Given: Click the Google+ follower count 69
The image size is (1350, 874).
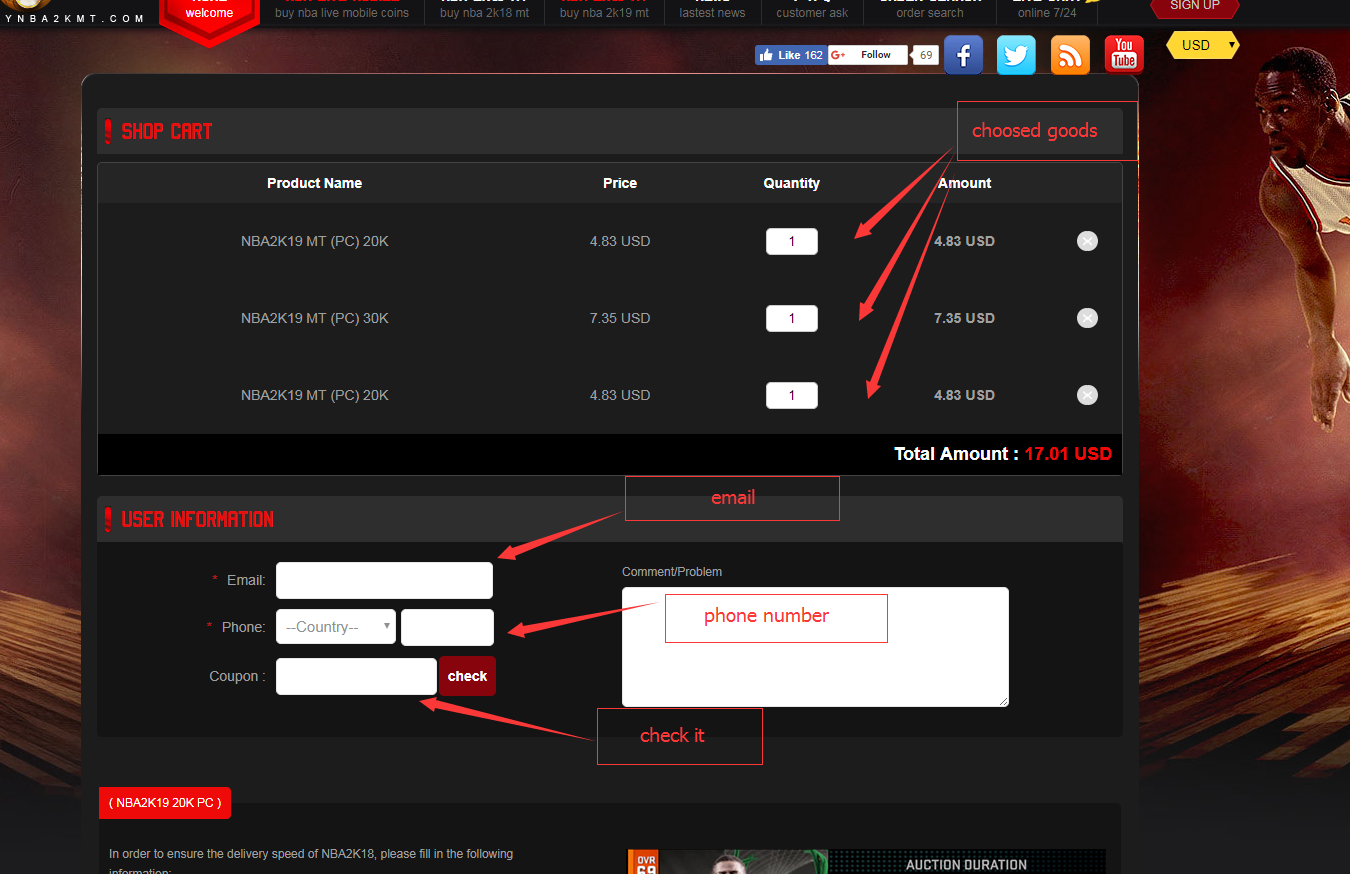Looking at the screenshot, I should pos(926,55).
